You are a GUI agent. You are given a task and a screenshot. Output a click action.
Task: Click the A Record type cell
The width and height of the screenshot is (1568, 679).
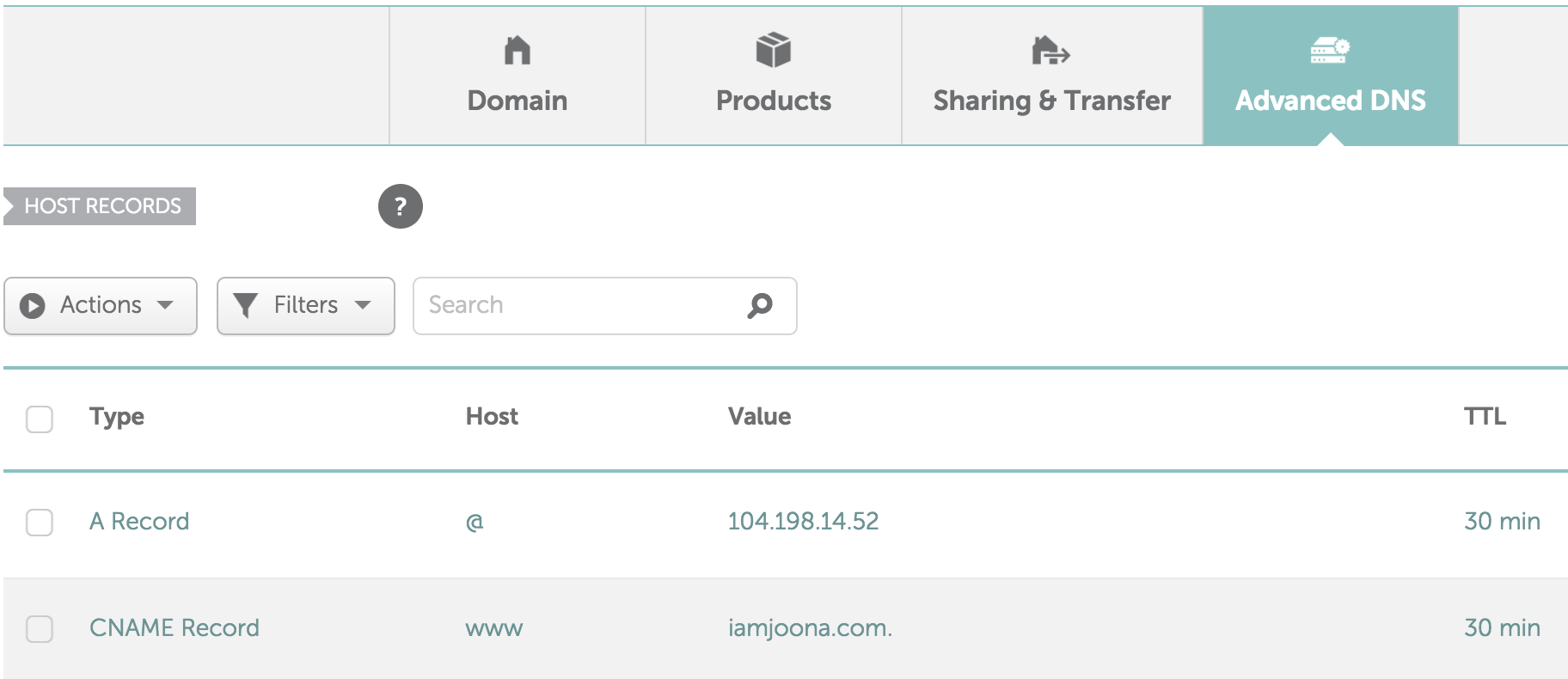139,521
